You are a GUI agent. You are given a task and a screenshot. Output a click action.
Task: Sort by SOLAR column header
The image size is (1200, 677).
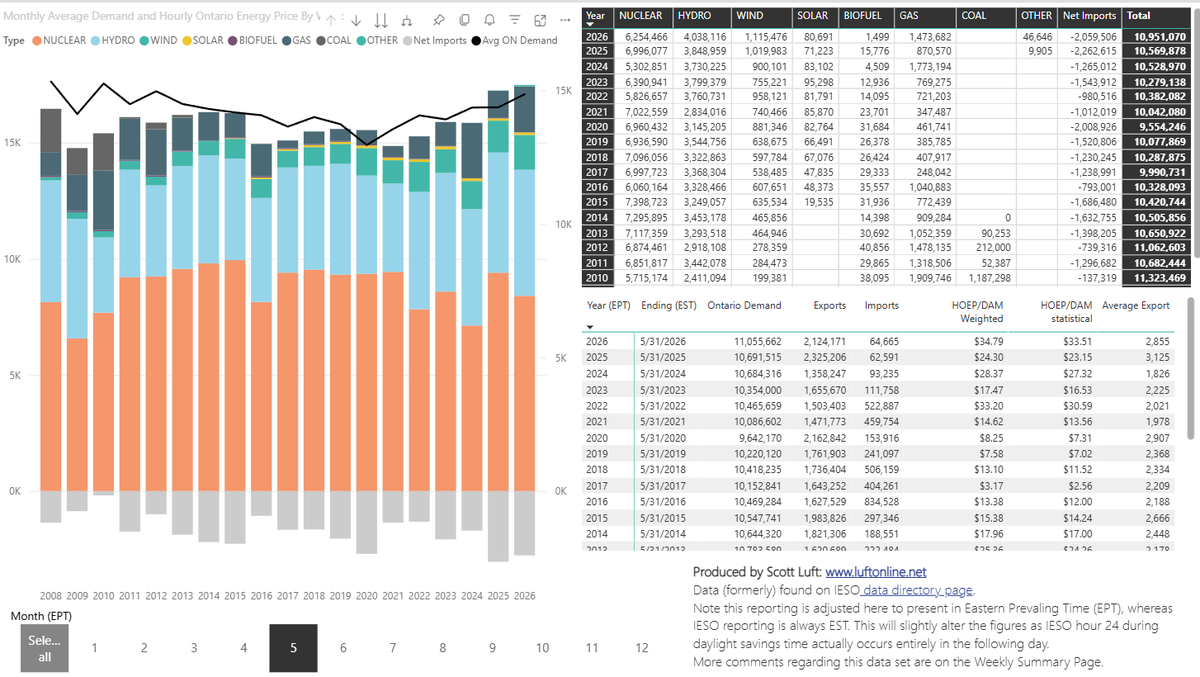click(x=814, y=16)
